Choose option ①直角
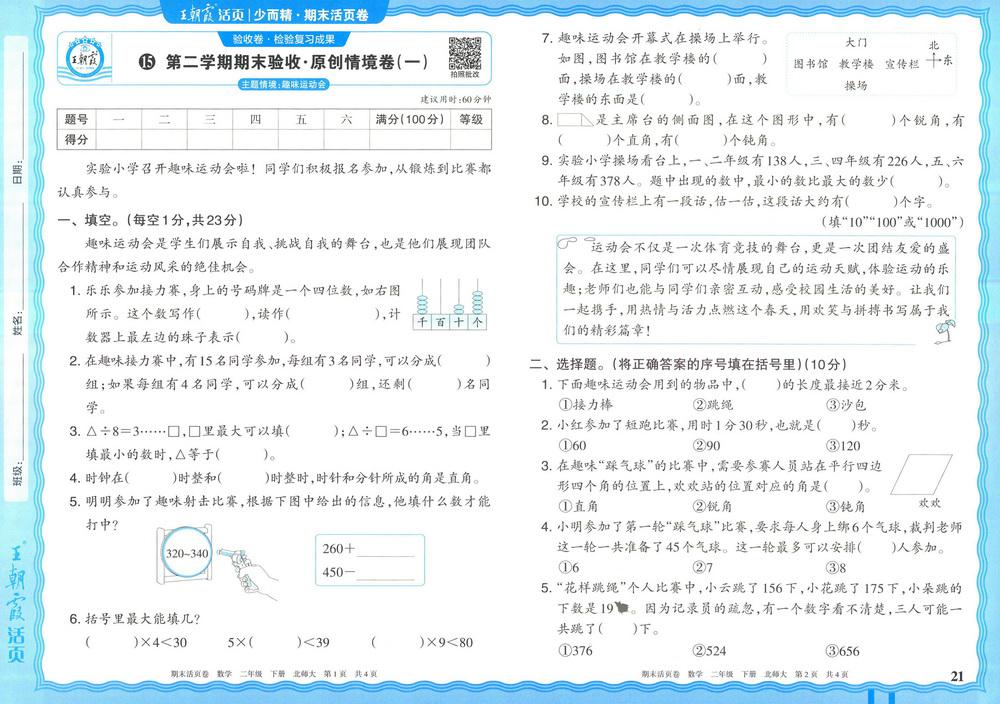 point(578,506)
